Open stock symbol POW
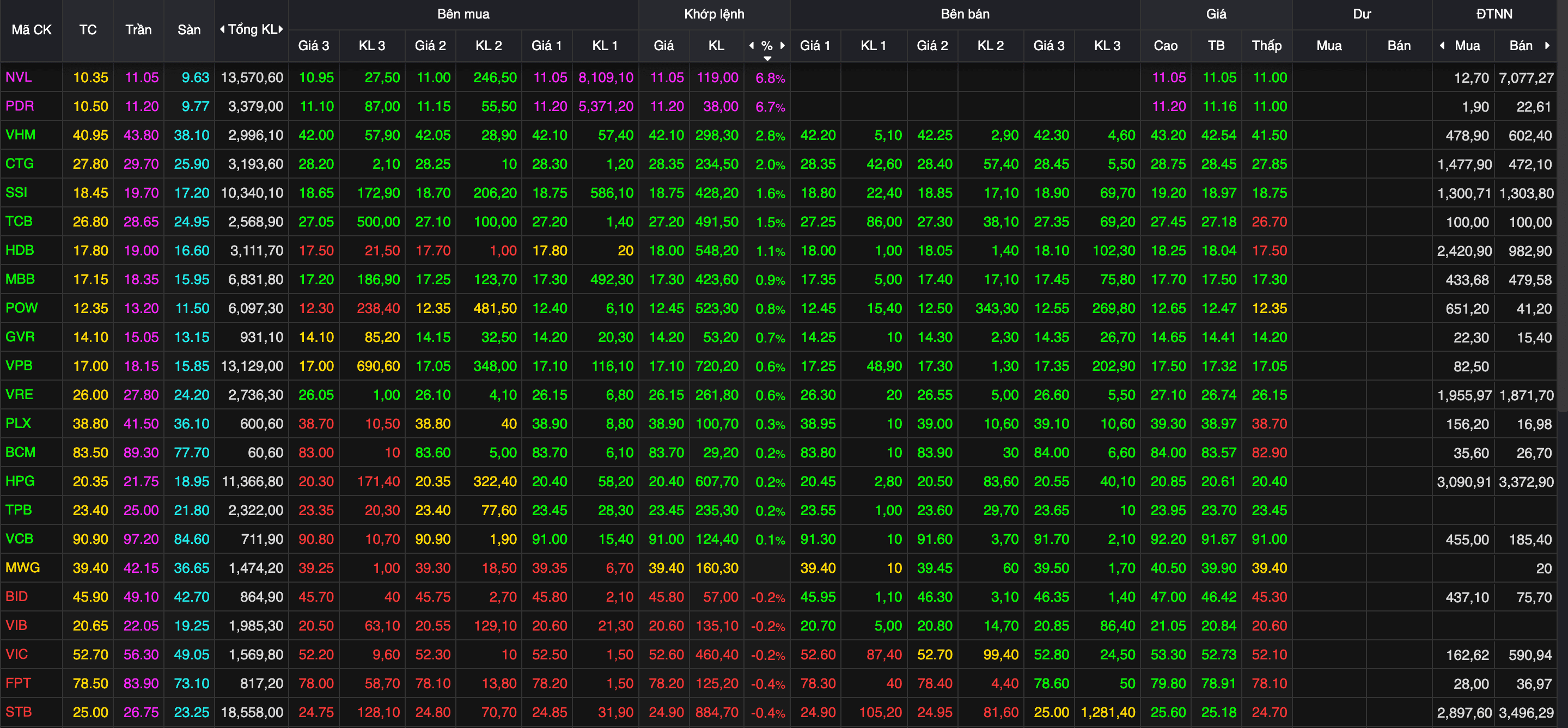 click(x=21, y=308)
